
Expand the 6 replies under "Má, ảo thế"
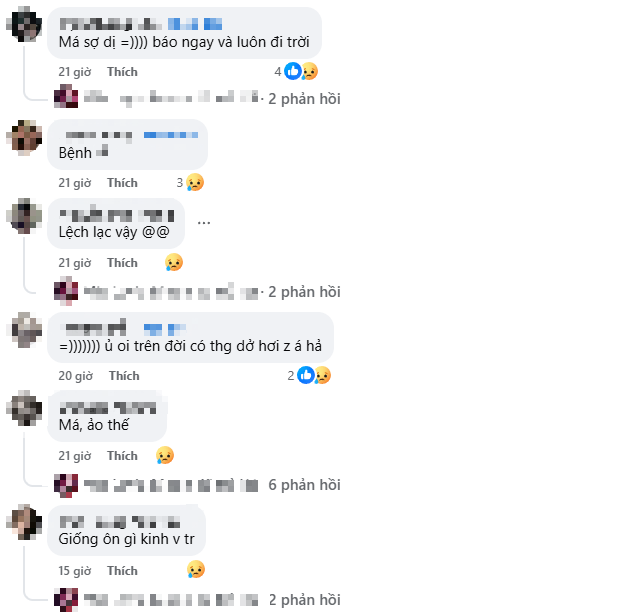304,485
